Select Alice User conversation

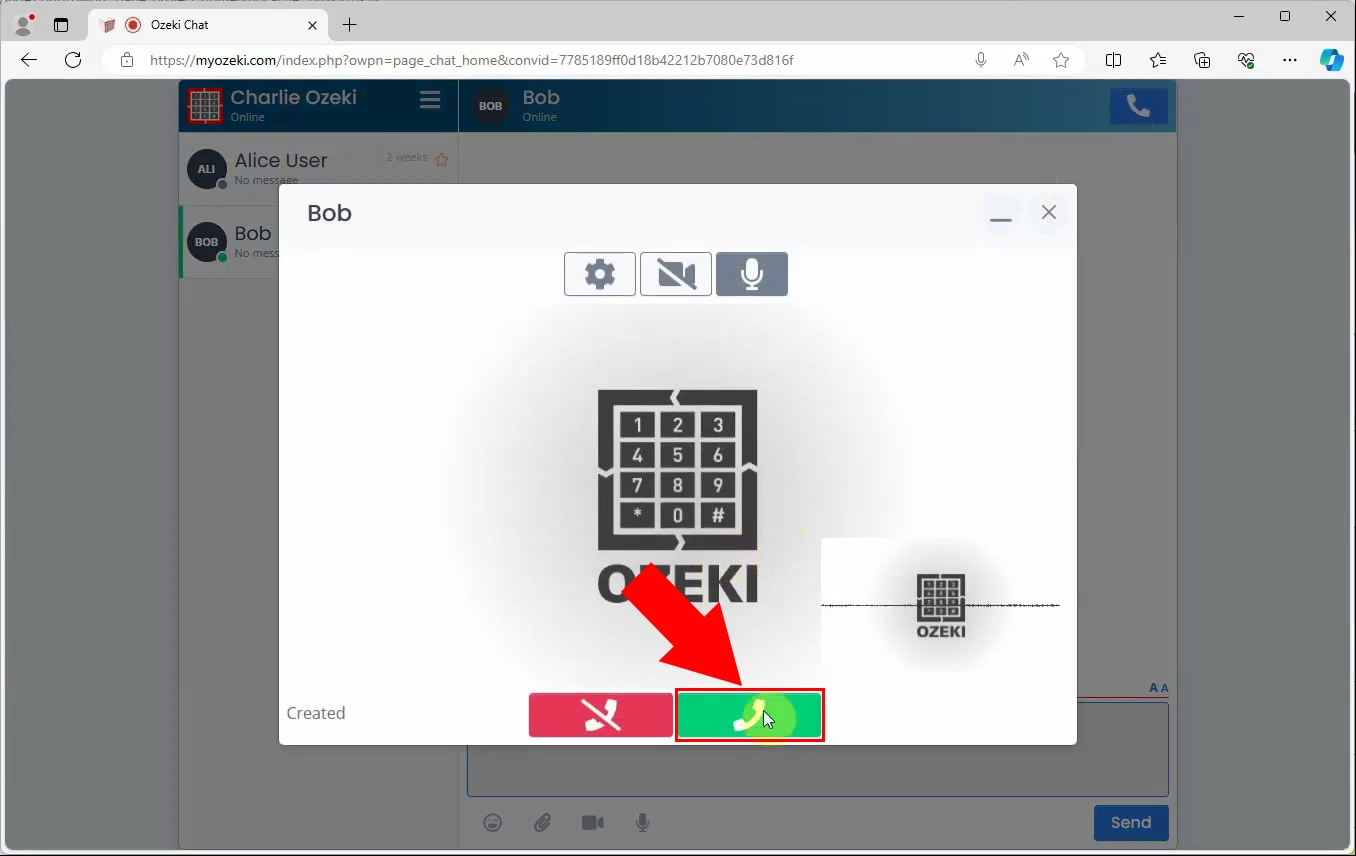click(x=318, y=169)
